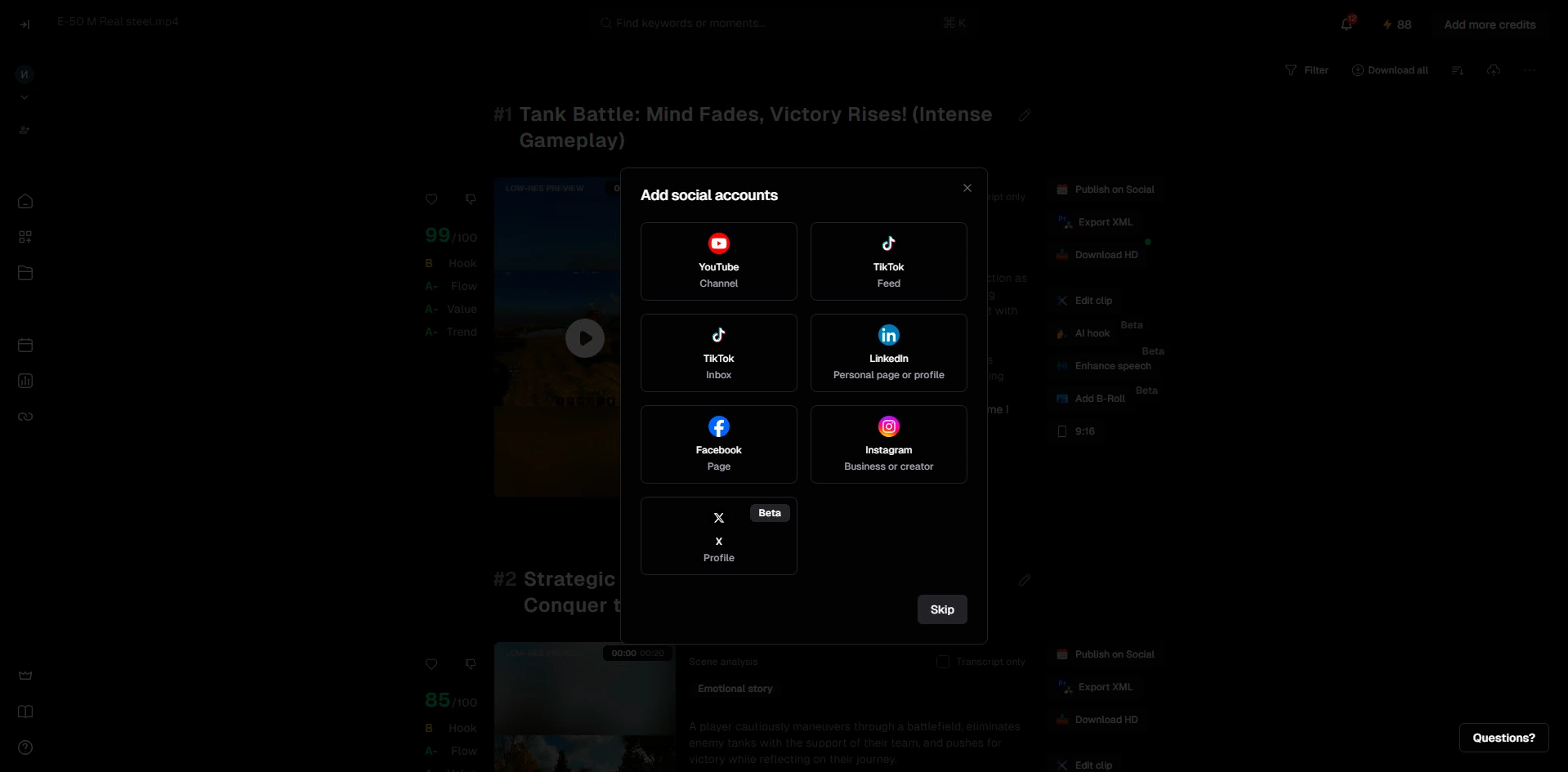Viewport: 1568px width, 772px height.
Task: Click the search keywords or moments field
Action: coord(784,23)
